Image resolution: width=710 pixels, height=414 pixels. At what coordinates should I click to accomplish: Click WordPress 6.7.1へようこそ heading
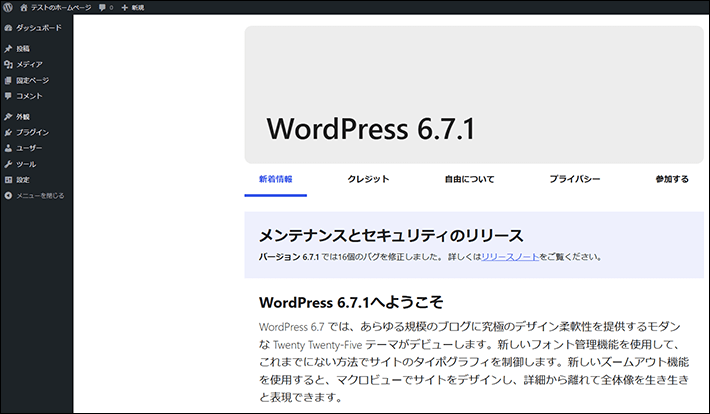tap(351, 303)
